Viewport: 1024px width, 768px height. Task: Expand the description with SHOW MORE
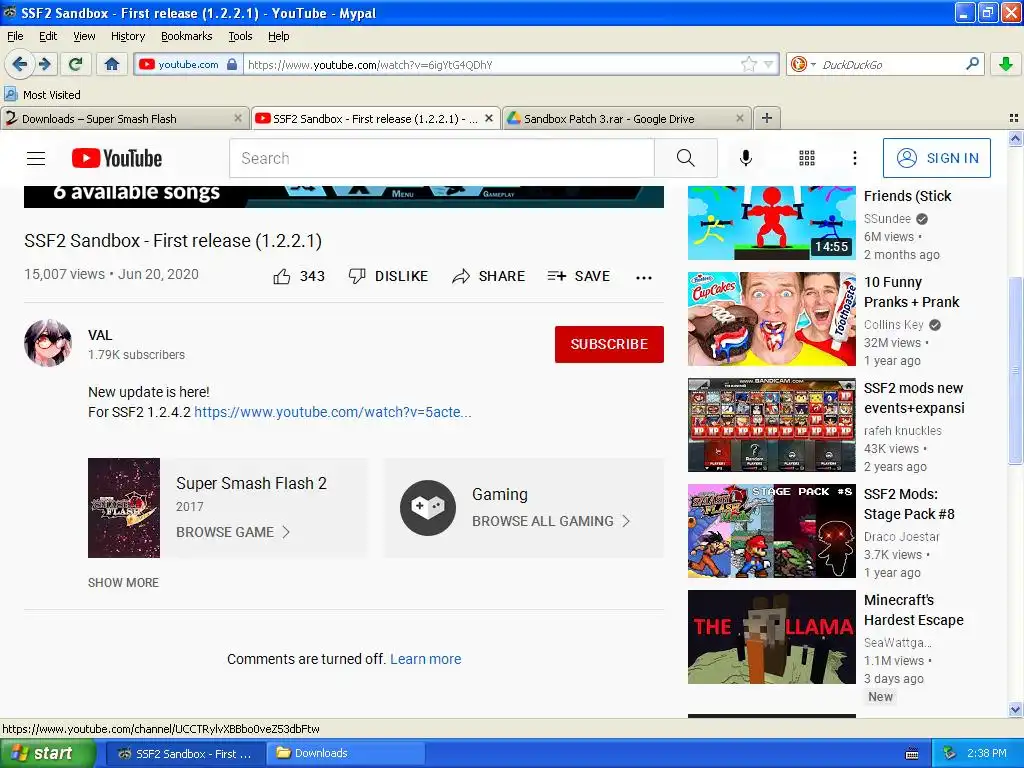[x=123, y=583]
